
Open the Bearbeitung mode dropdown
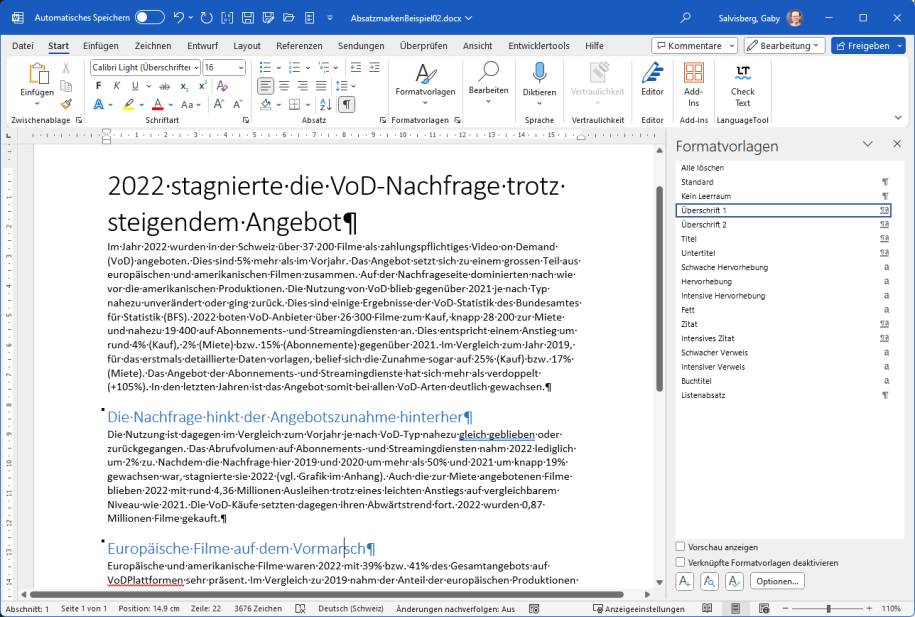[785, 45]
